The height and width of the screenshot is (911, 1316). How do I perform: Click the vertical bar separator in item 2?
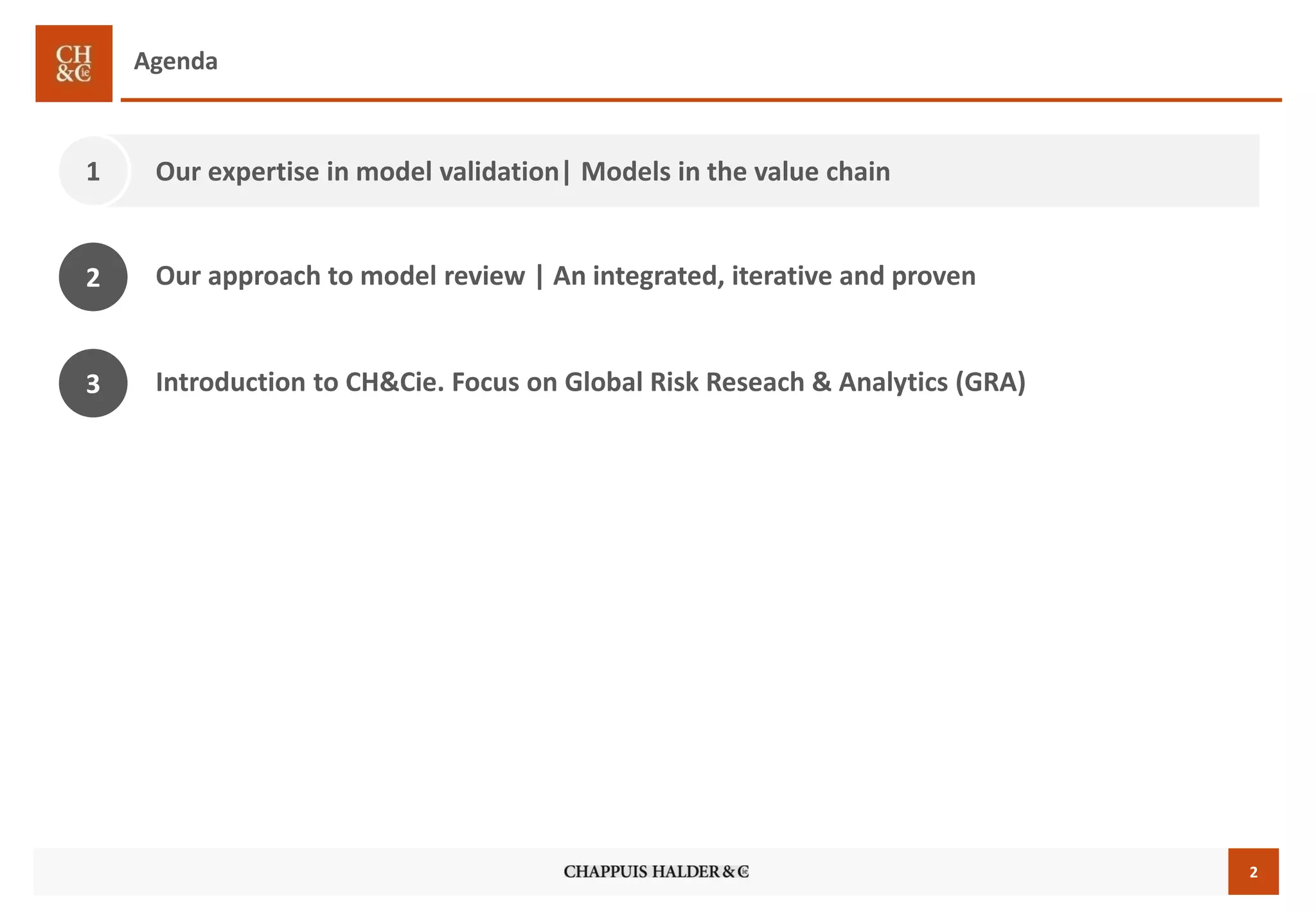pyautogui.click(x=538, y=277)
